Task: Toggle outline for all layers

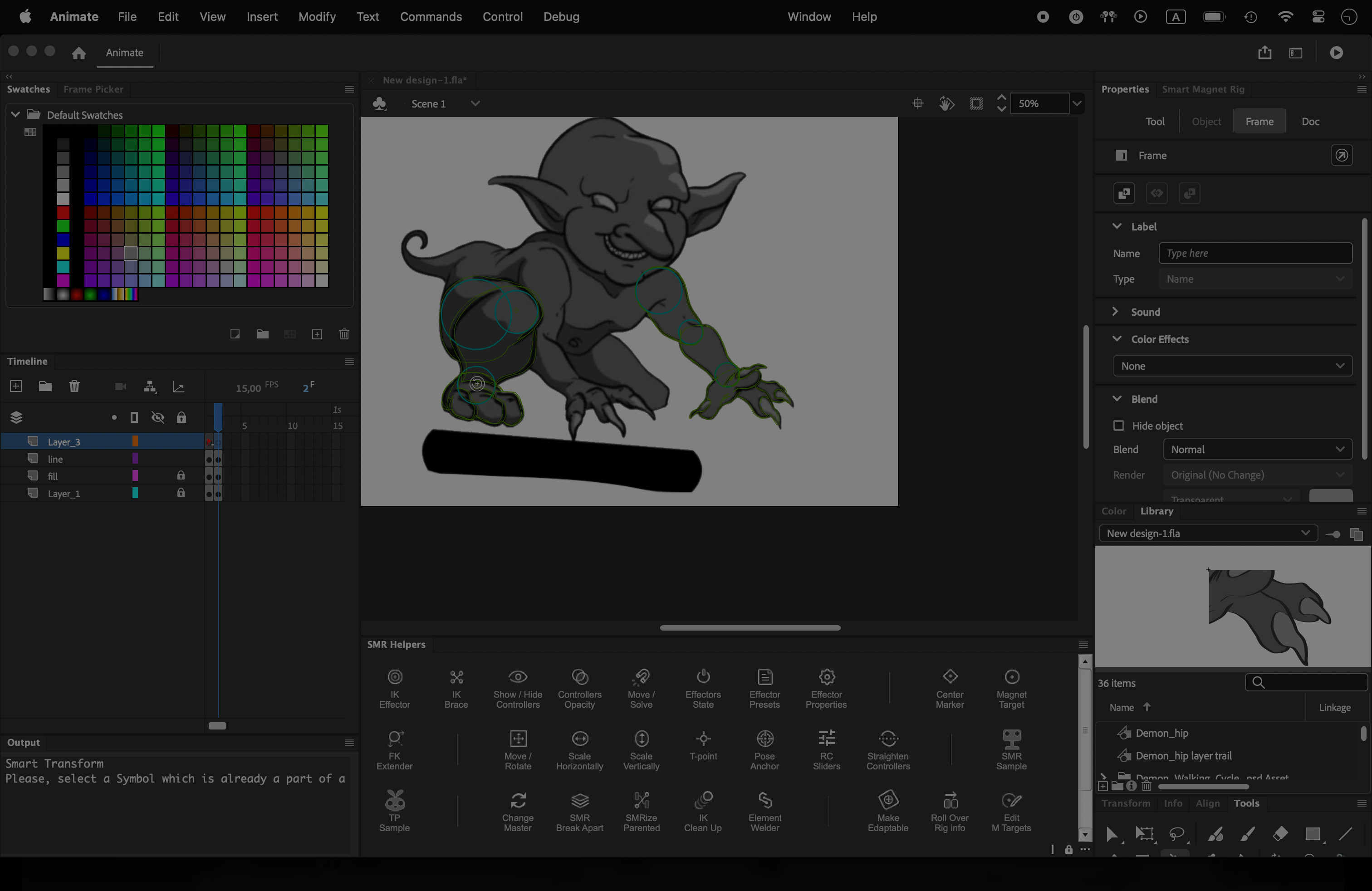Action: [134, 417]
